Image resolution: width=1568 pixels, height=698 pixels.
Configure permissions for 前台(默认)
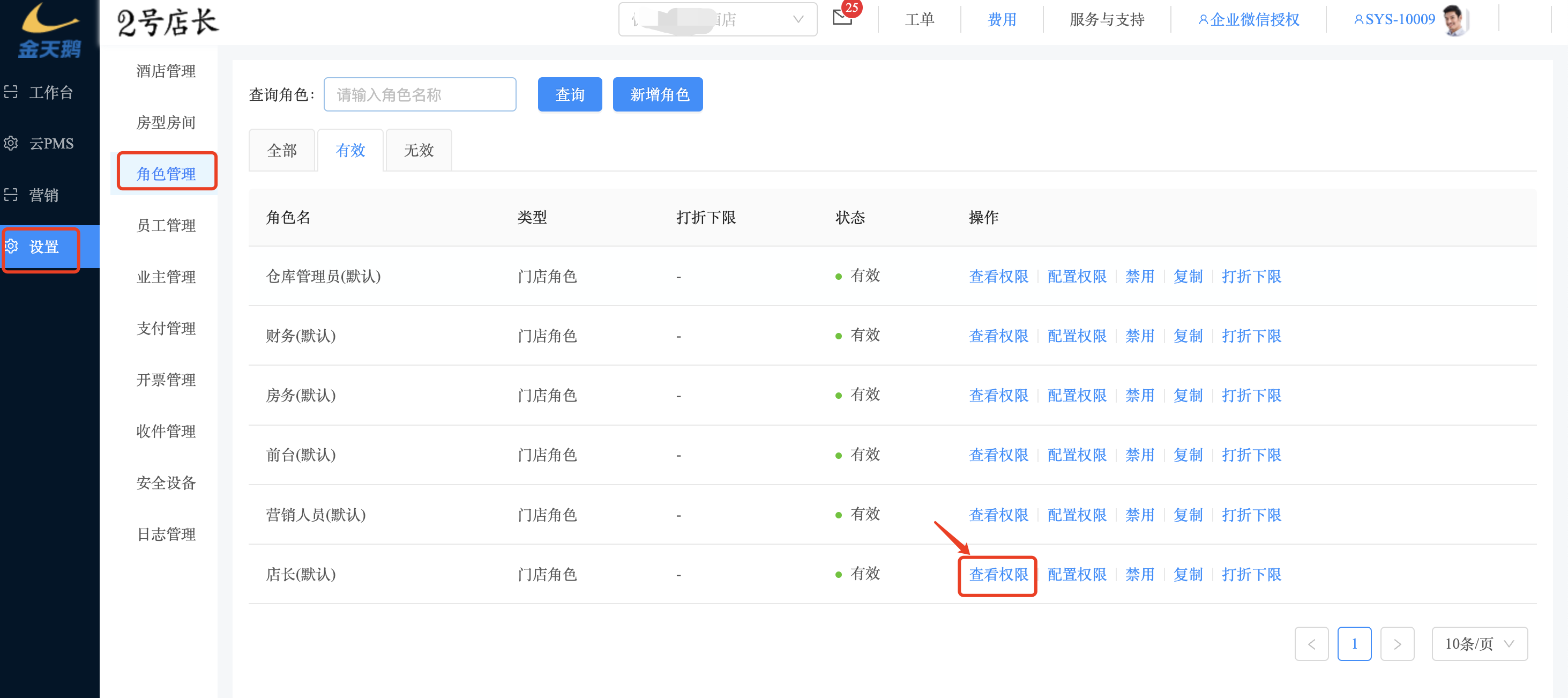tap(1077, 455)
